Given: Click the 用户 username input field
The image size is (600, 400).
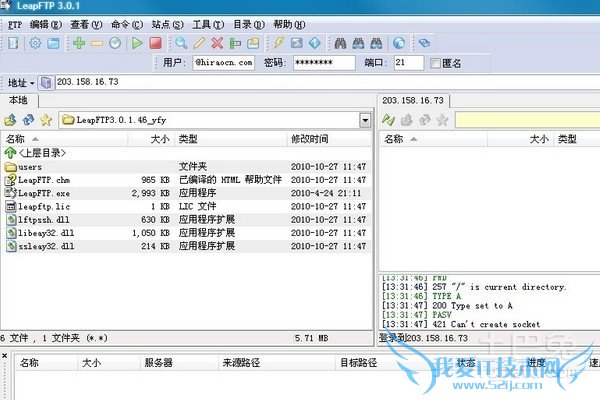Looking at the screenshot, I should click(x=223, y=63).
